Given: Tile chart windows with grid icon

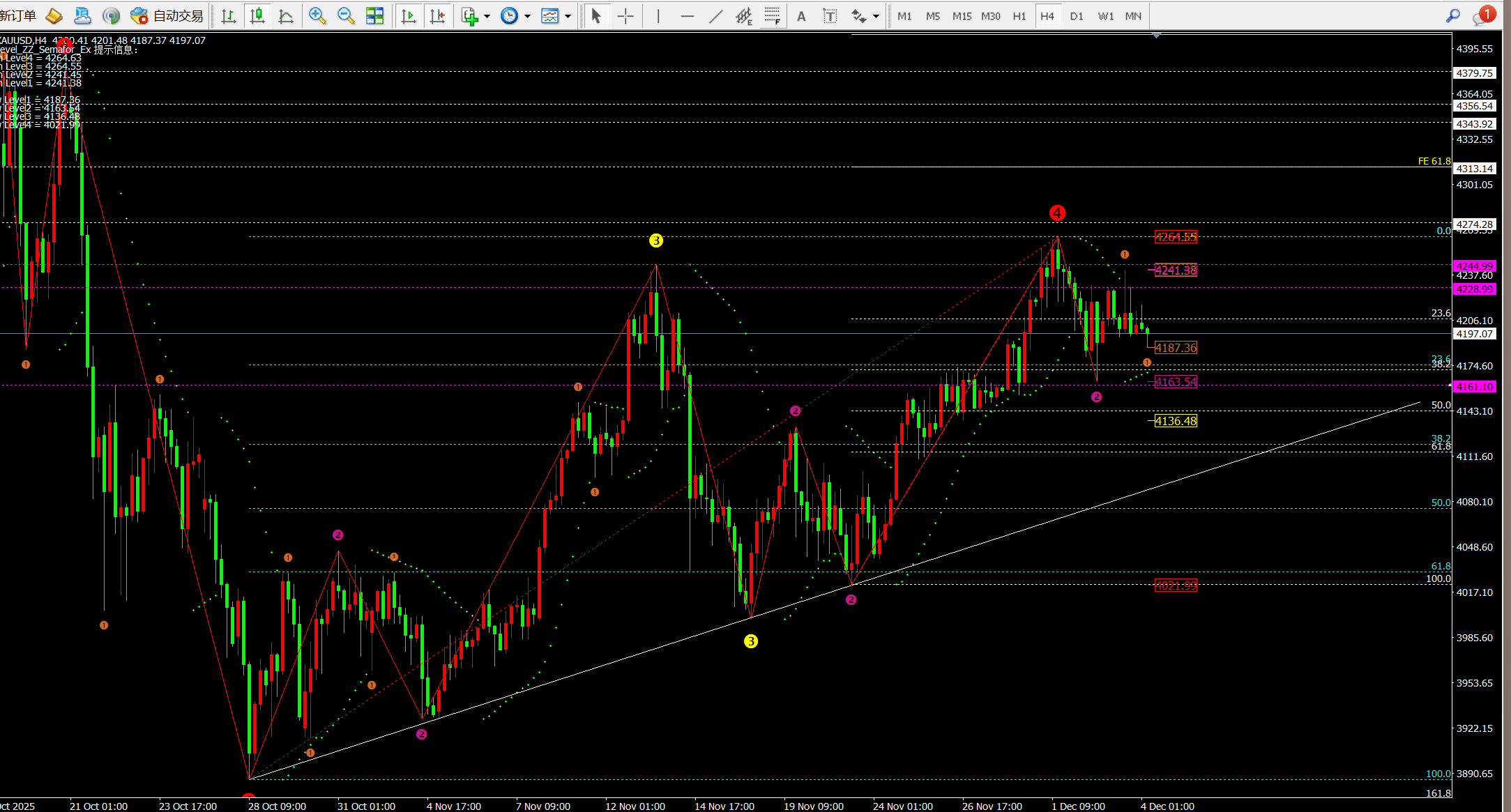Looking at the screenshot, I should click(375, 16).
